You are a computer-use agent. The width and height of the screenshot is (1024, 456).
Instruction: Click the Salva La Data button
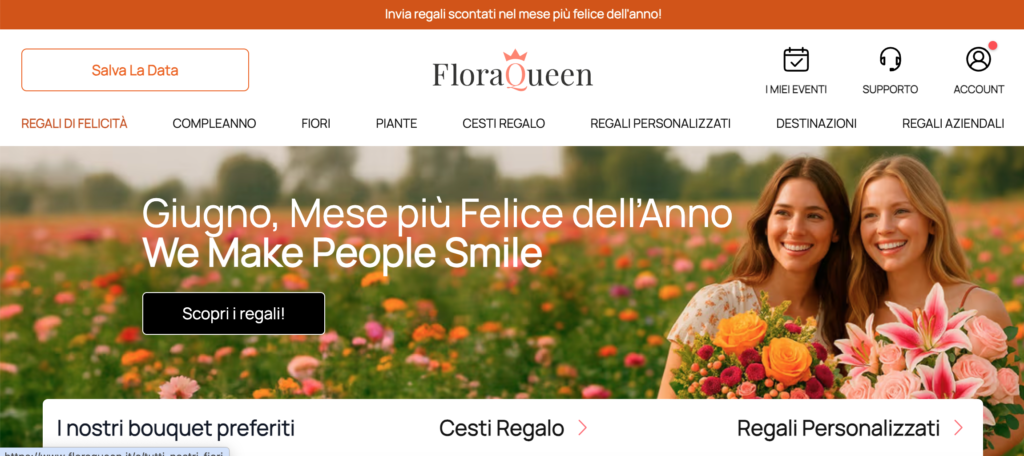tap(135, 70)
